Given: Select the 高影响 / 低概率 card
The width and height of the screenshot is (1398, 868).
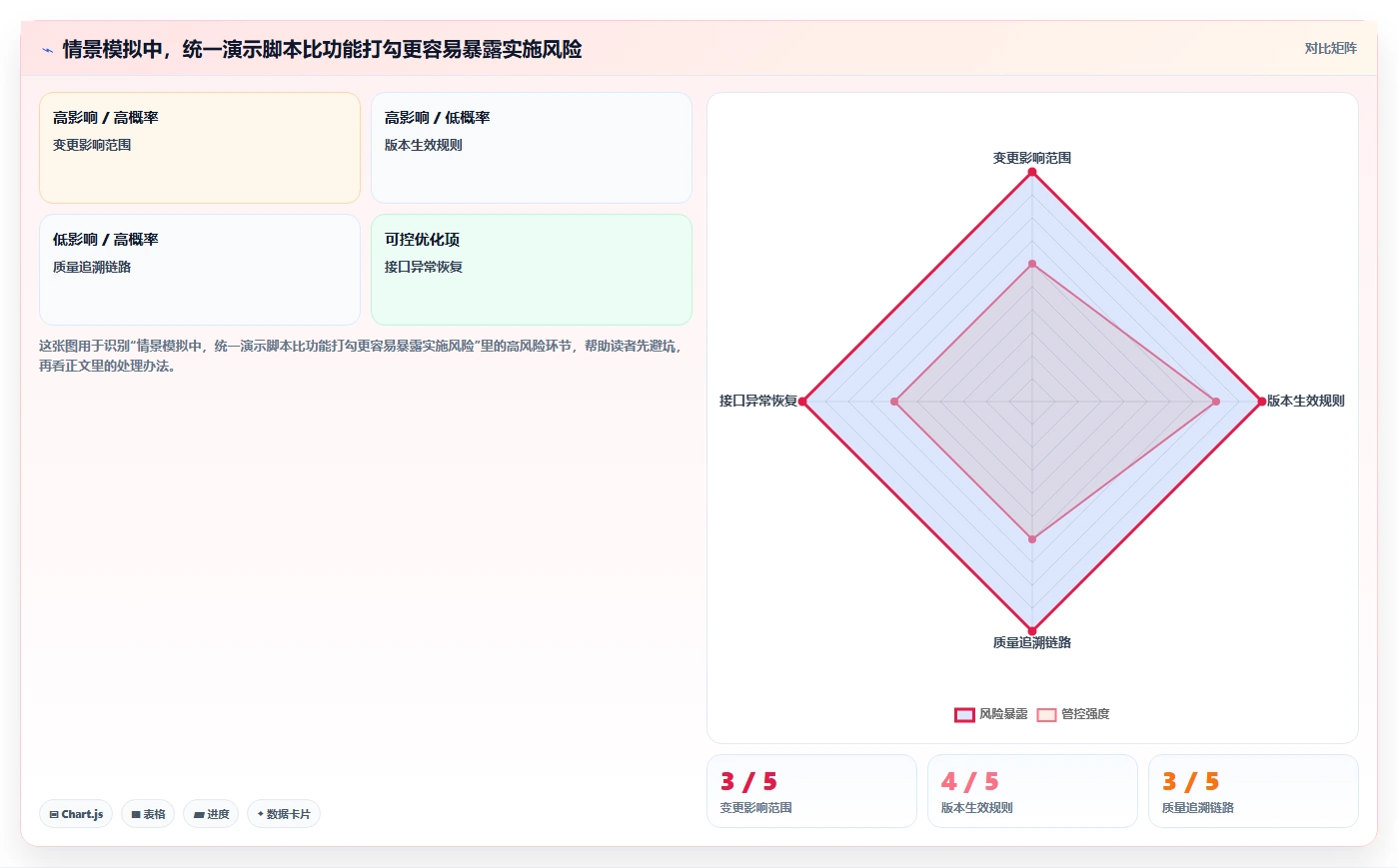Looking at the screenshot, I should point(532,148).
